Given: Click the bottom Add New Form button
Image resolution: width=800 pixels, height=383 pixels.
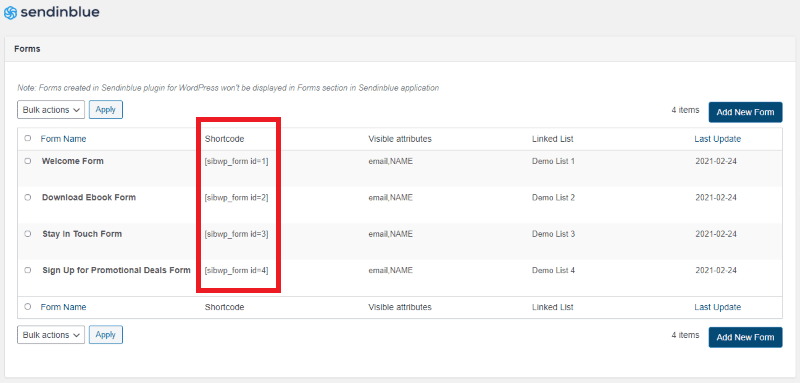Looking at the screenshot, I should tap(745, 337).
